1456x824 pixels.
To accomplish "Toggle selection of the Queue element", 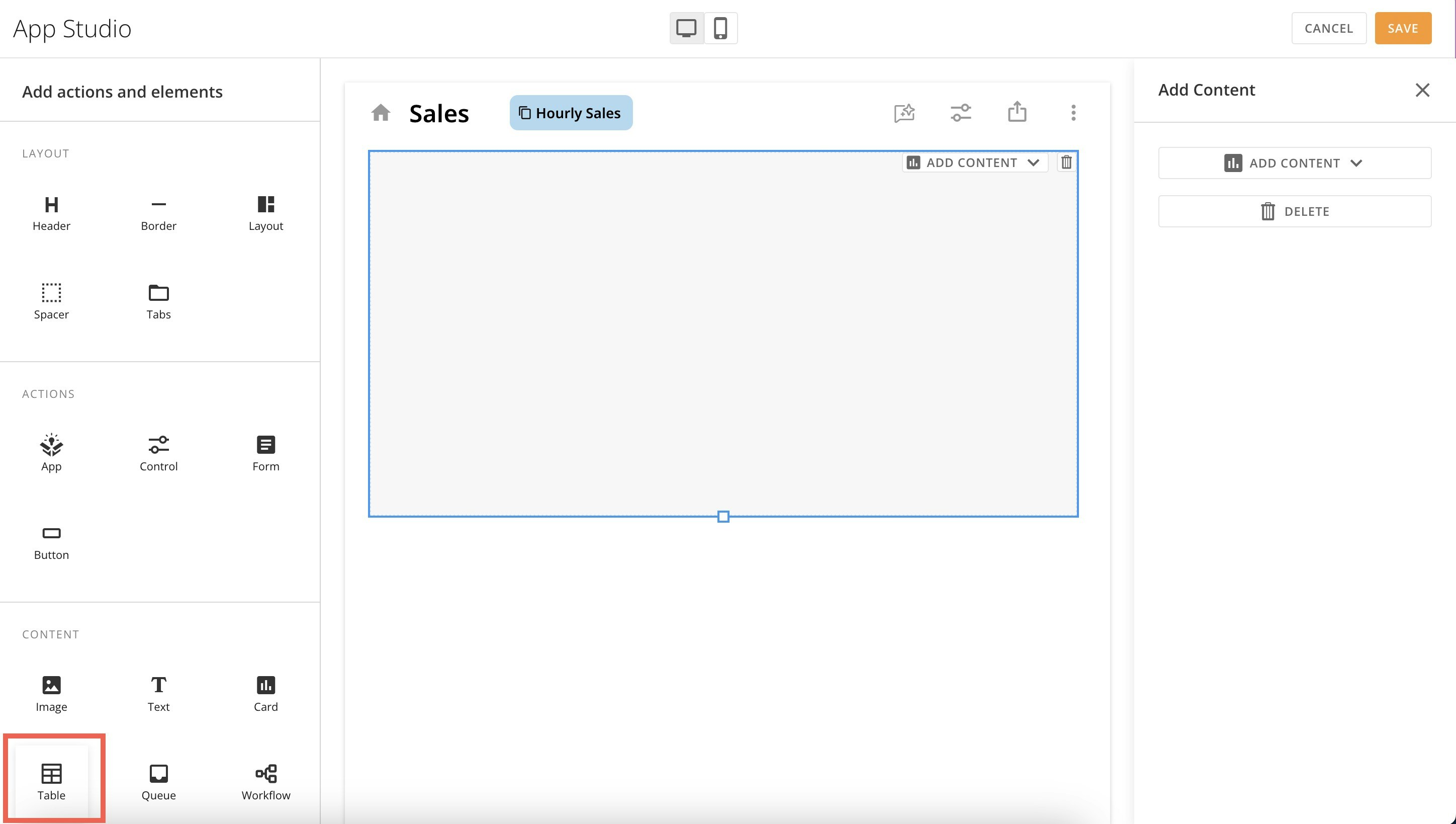I will (158, 781).
